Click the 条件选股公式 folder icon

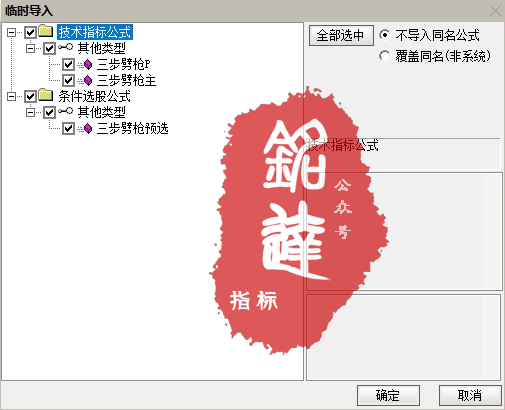click(46, 96)
